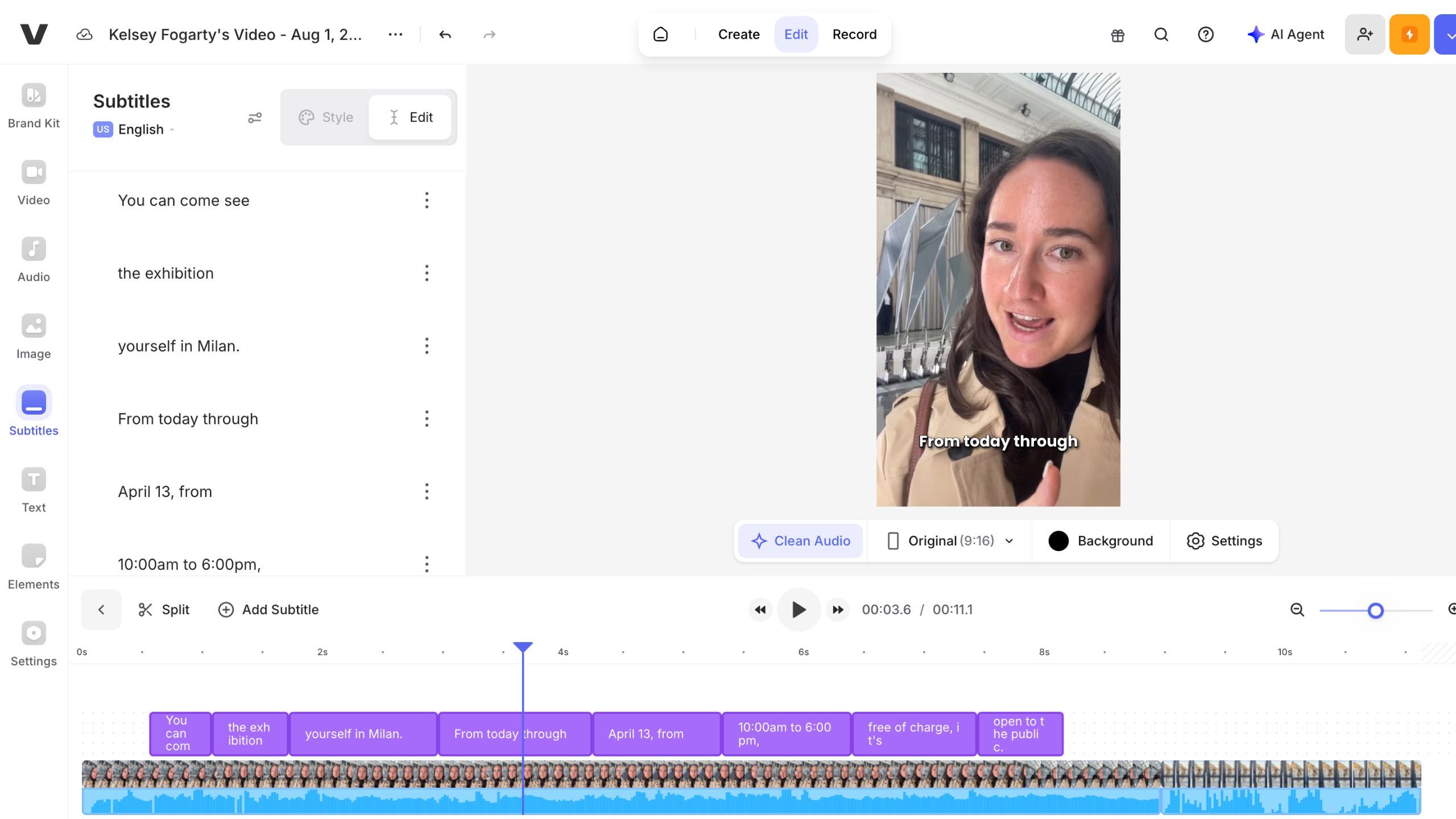Click Add Subtitle

pyautogui.click(x=268, y=610)
